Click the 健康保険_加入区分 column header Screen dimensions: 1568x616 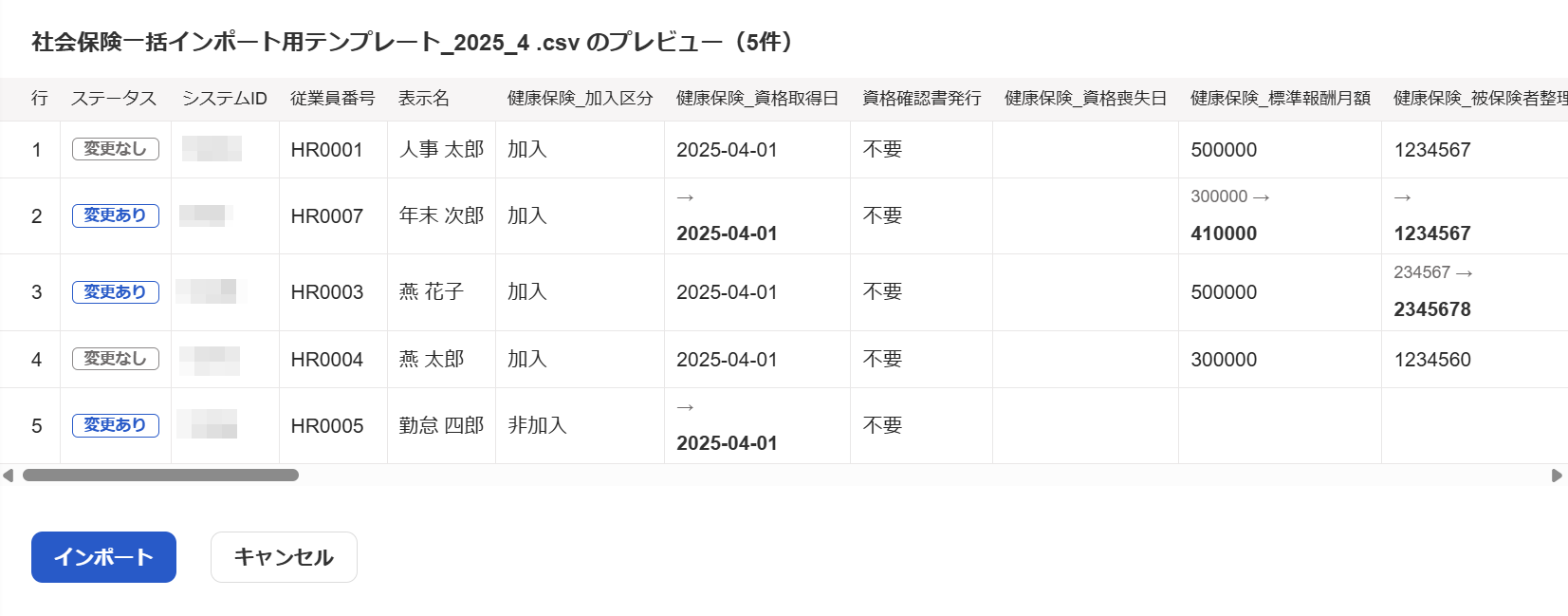580,99
